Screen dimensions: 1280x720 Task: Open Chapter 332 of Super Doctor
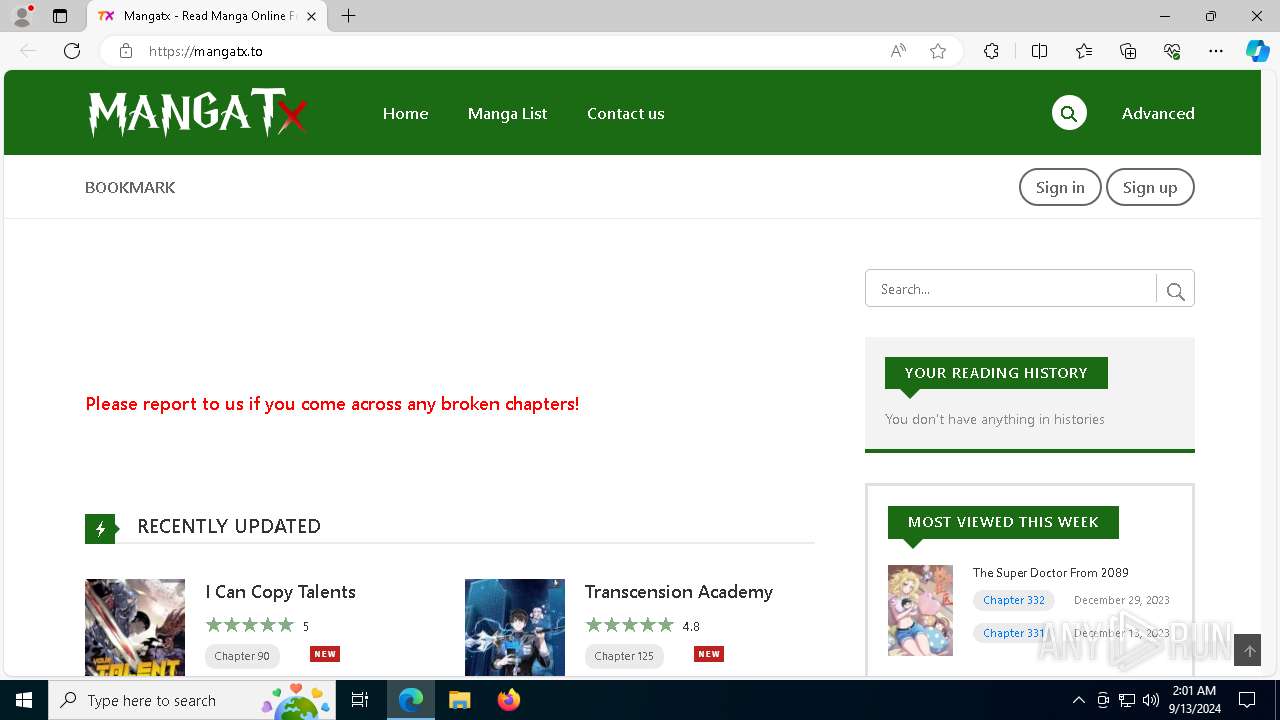[x=1014, y=600]
